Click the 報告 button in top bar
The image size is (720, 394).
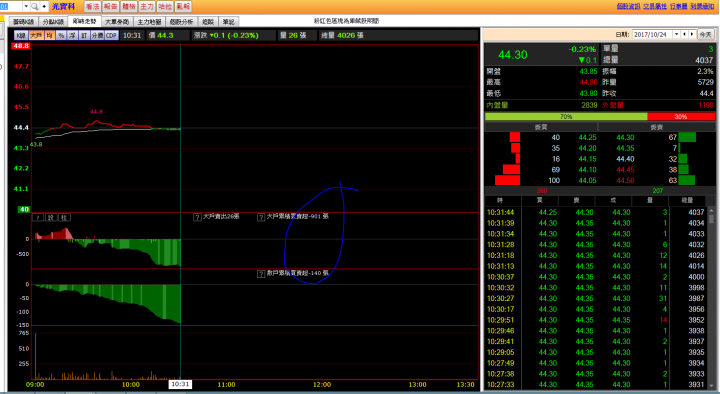[x=111, y=6]
